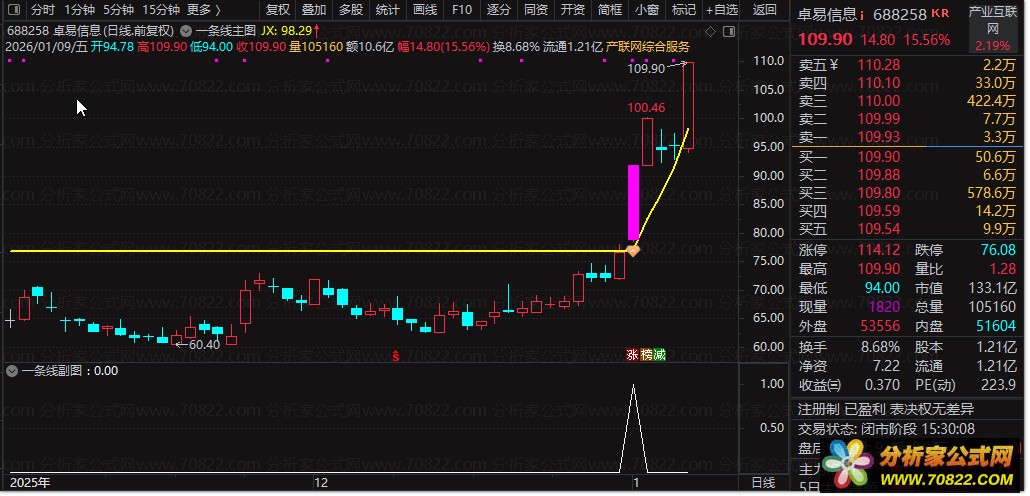1030x496 pixels.
Task: Toggle the side panel icon at chart corner
Action: (728, 32)
